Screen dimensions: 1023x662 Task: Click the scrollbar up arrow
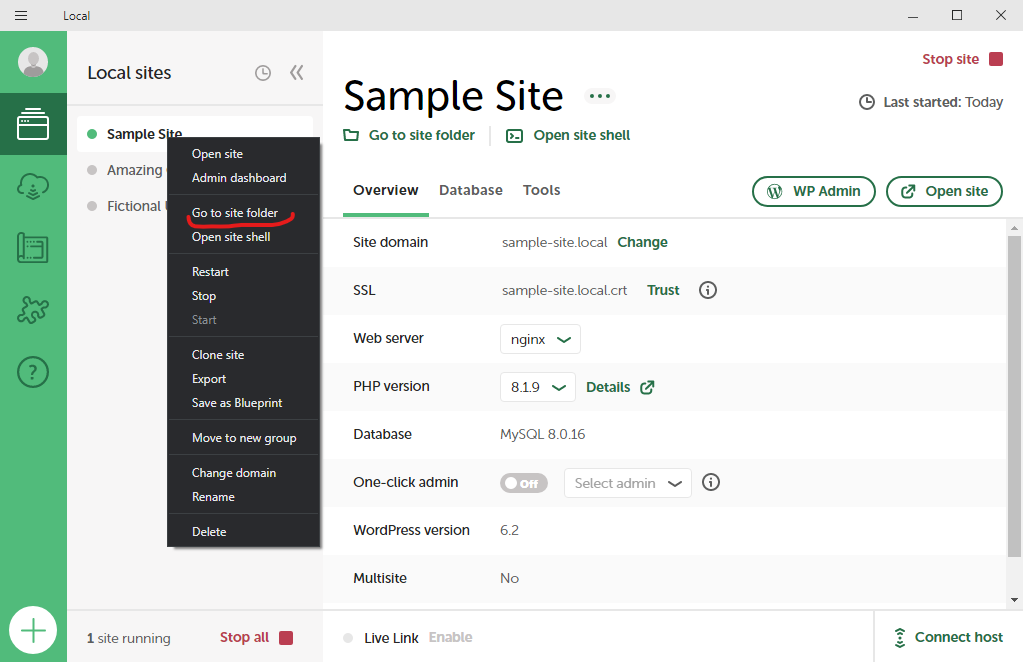(x=1014, y=228)
